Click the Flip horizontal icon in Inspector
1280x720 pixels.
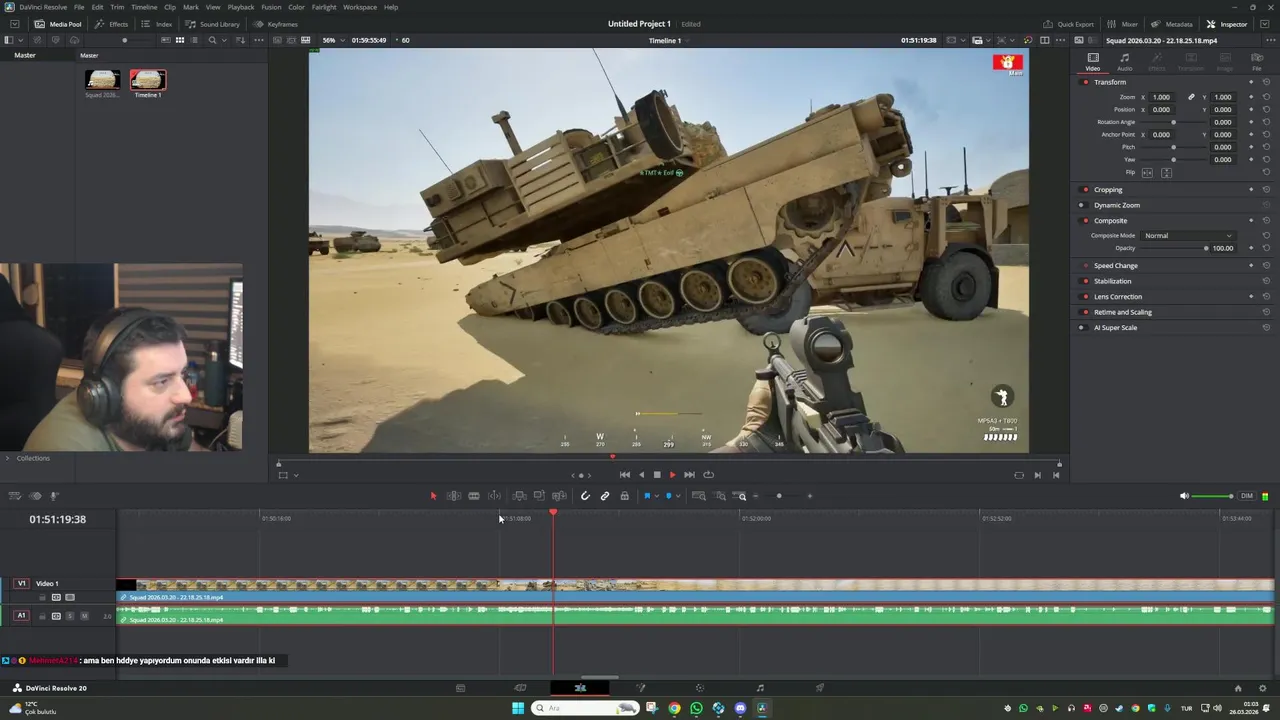click(x=1147, y=173)
